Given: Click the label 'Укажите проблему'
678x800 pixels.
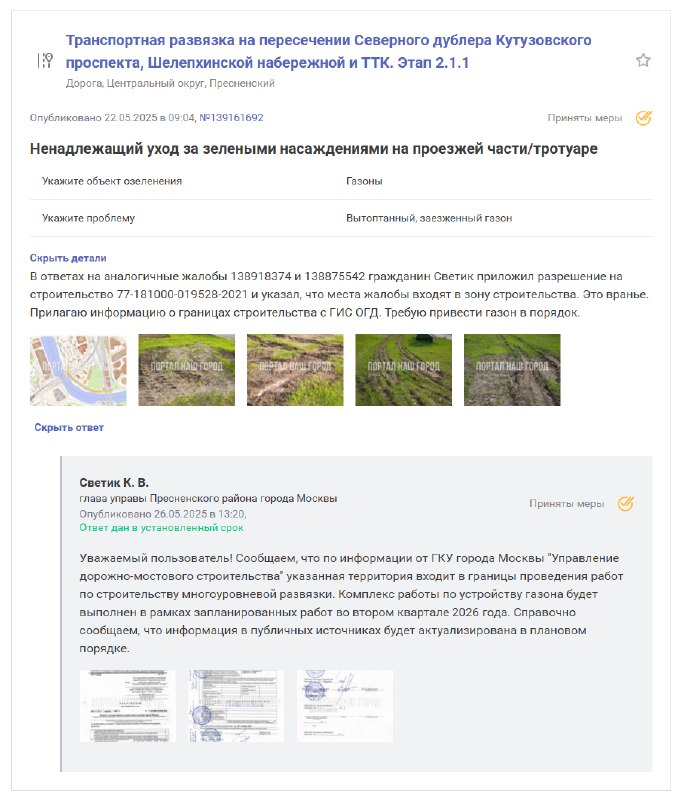Looking at the screenshot, I should point(88,218).
